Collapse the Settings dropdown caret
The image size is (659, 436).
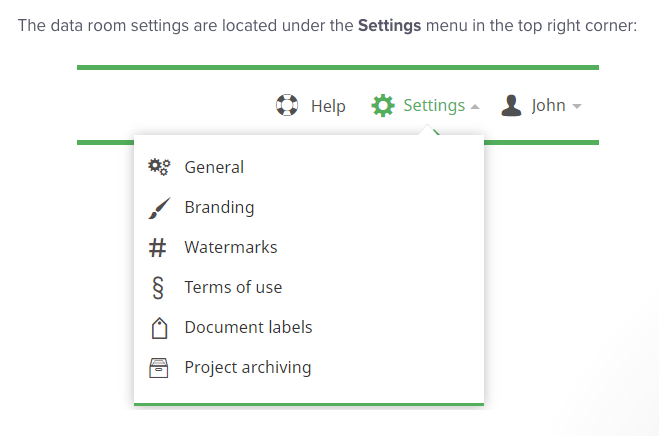pos(475,107)
